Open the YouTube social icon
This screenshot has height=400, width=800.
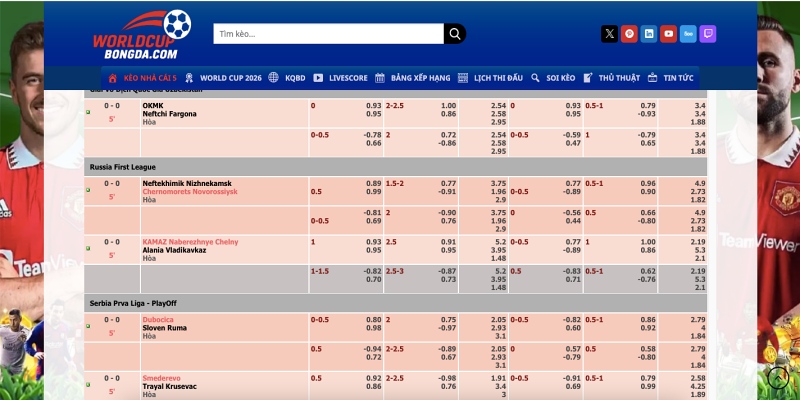(x=668, y=34)
